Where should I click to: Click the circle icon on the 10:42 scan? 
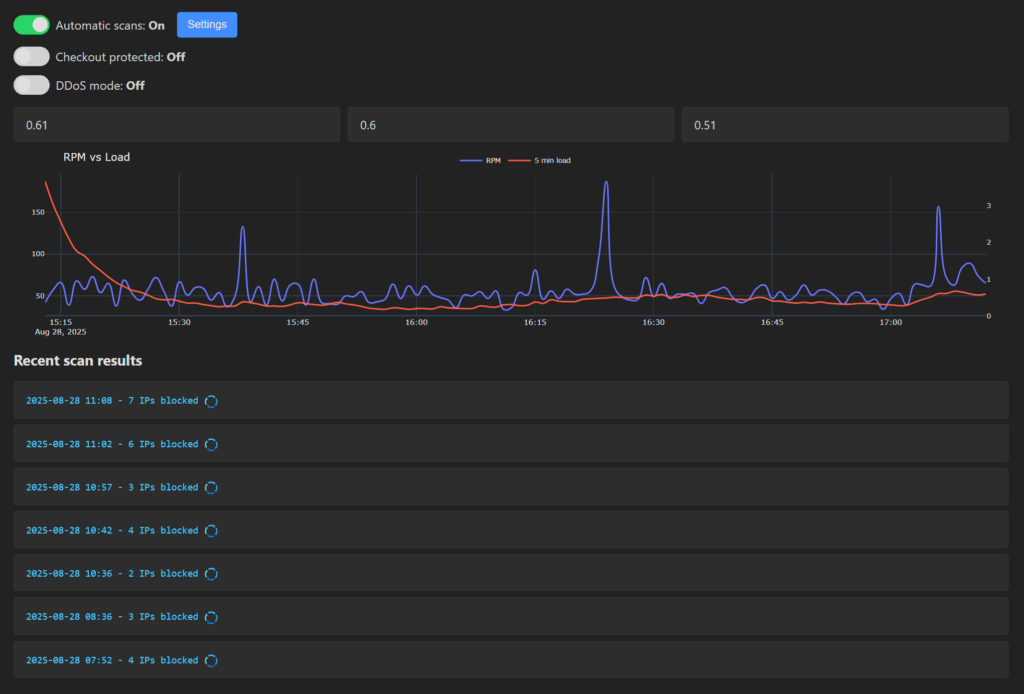pyautogui.click(x=211, y=531)
